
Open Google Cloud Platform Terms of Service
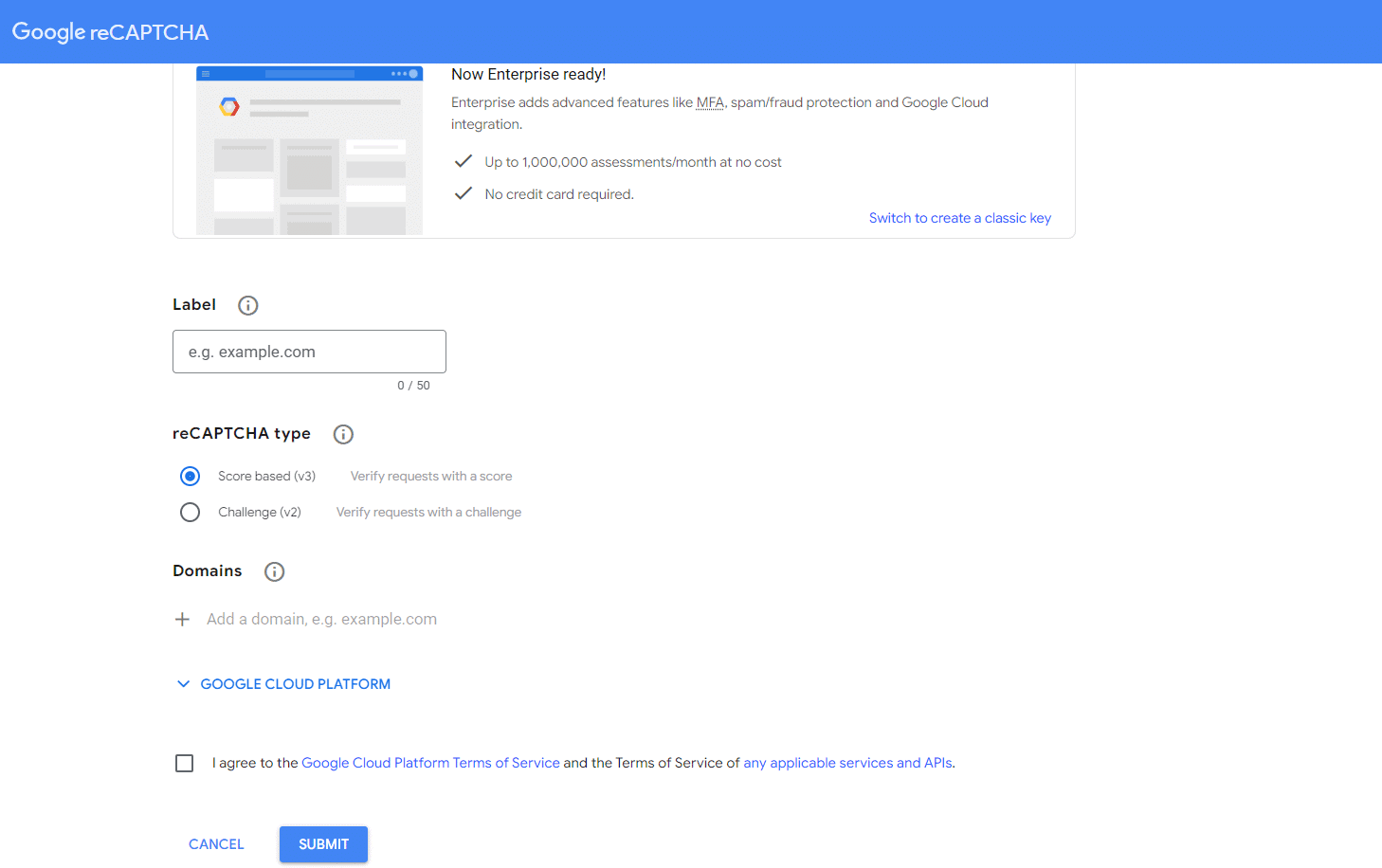[x=430, y=763]
